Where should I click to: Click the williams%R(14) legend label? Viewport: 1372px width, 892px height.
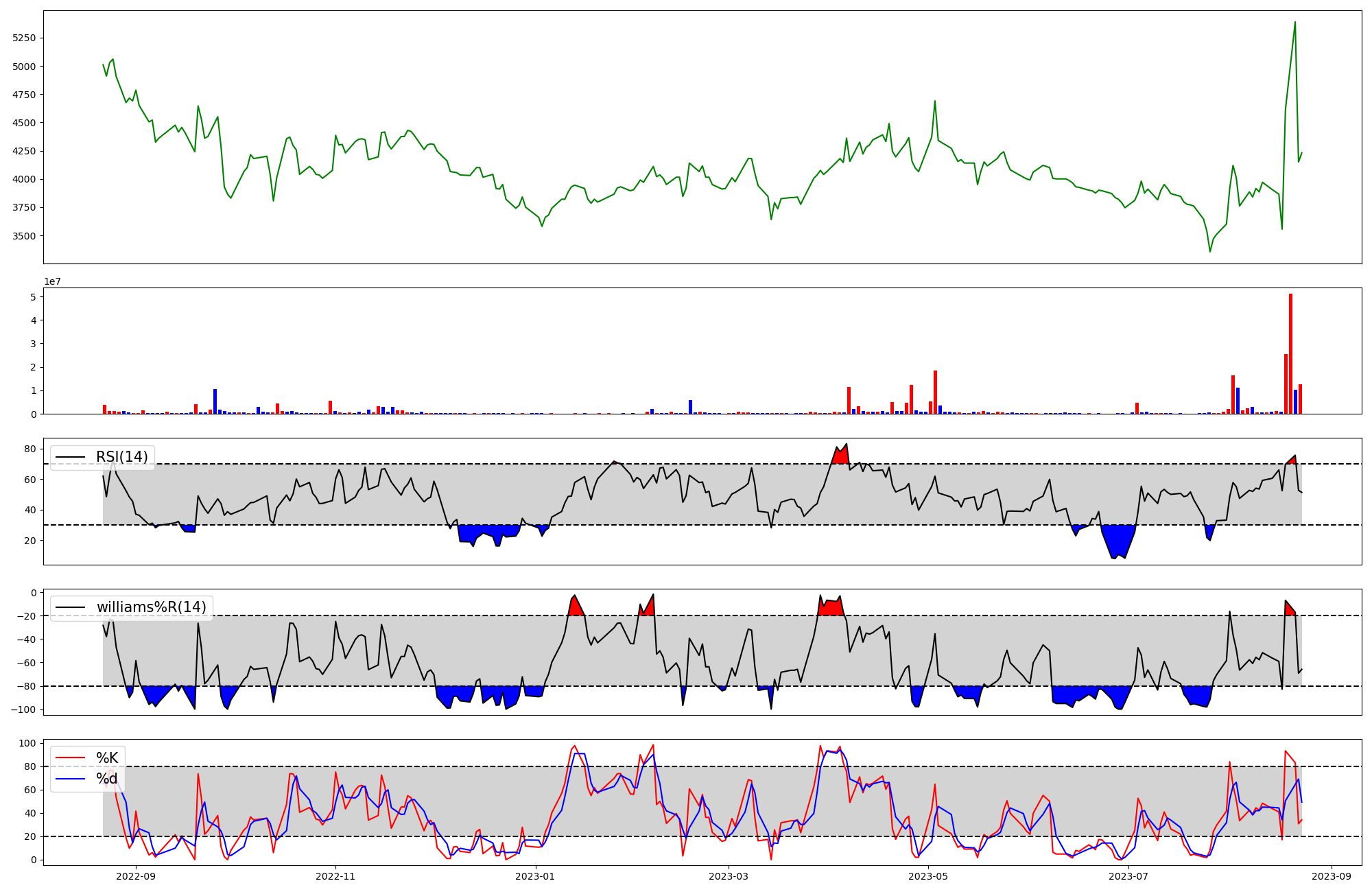click(x=151, y=607)
